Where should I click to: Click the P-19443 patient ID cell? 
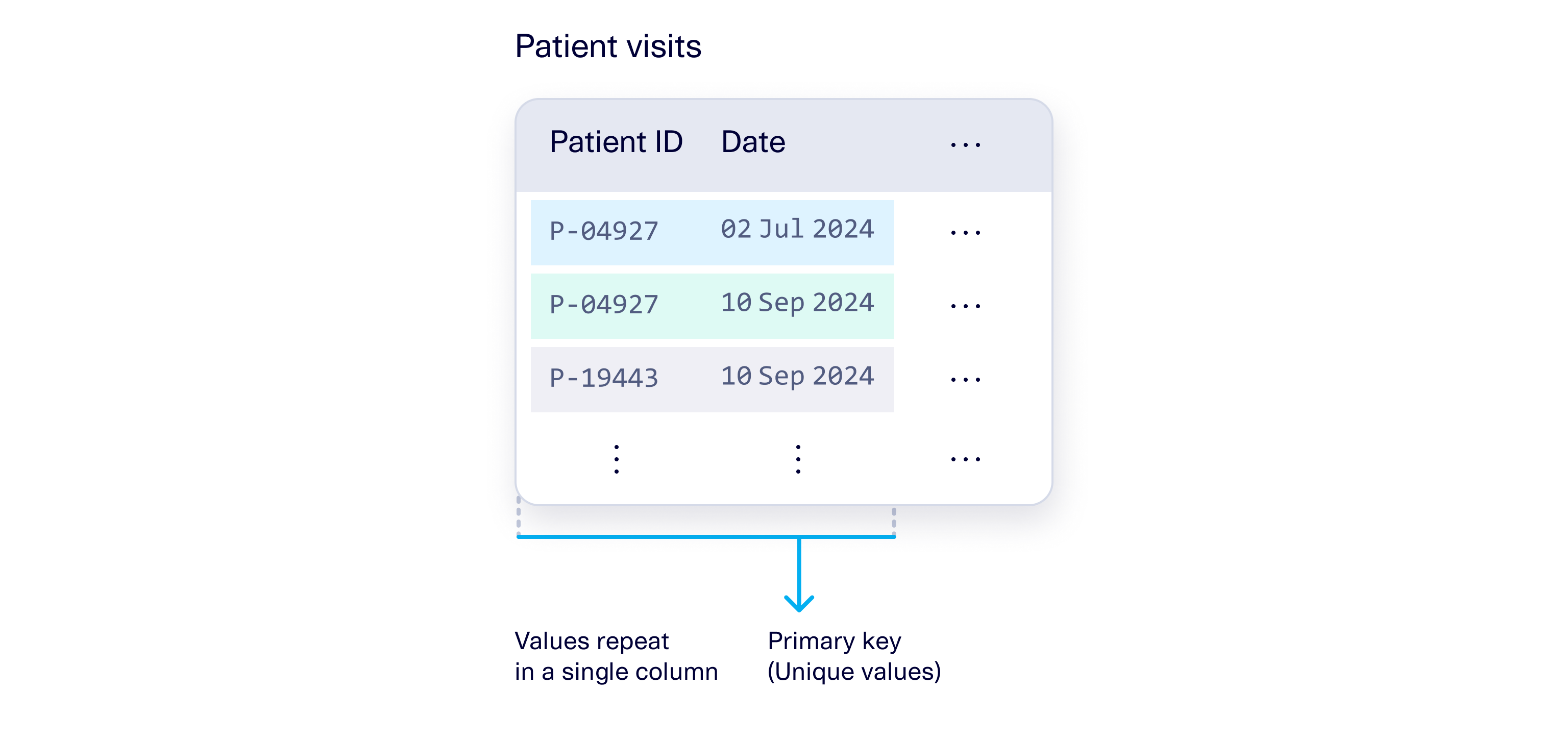coord(603,378)
